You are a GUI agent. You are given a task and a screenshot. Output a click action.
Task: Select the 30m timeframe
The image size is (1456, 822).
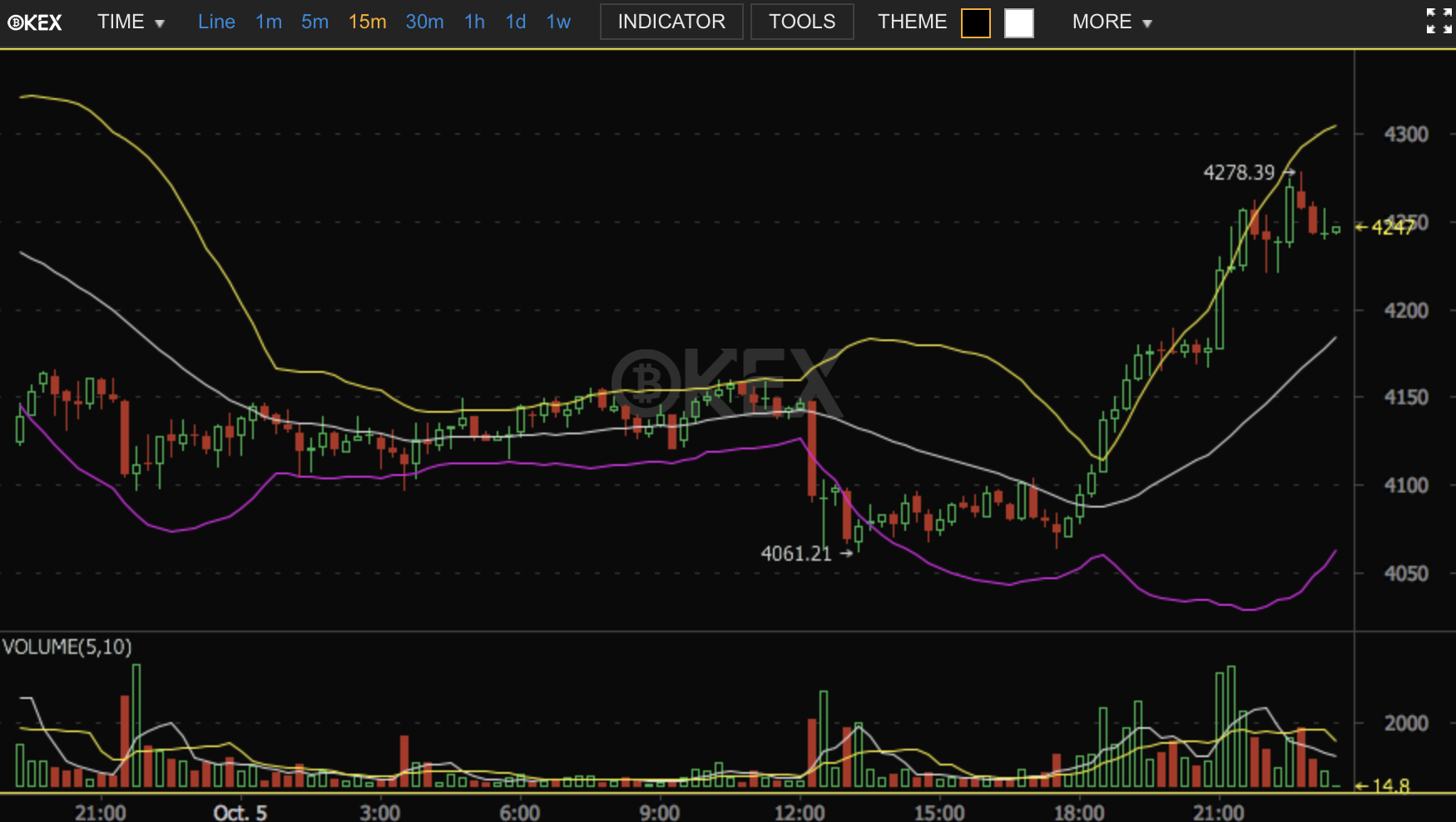pos(424,22)
